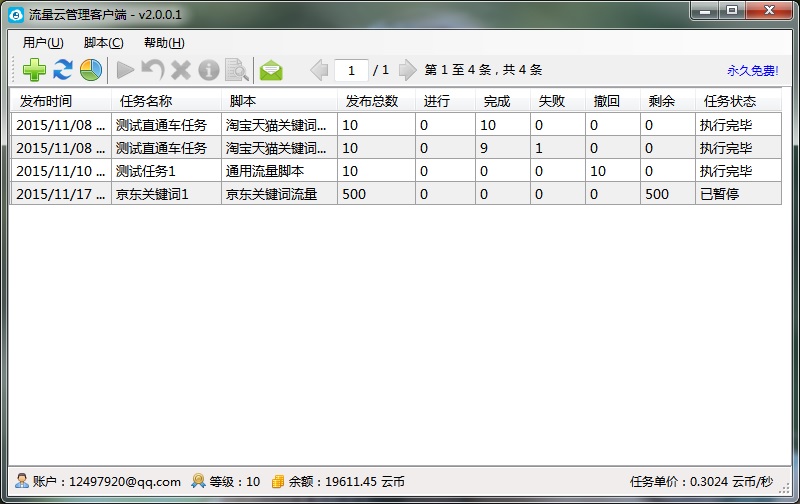
Task: Click the gray undo withdraw icon
Action: pos(153,70)
